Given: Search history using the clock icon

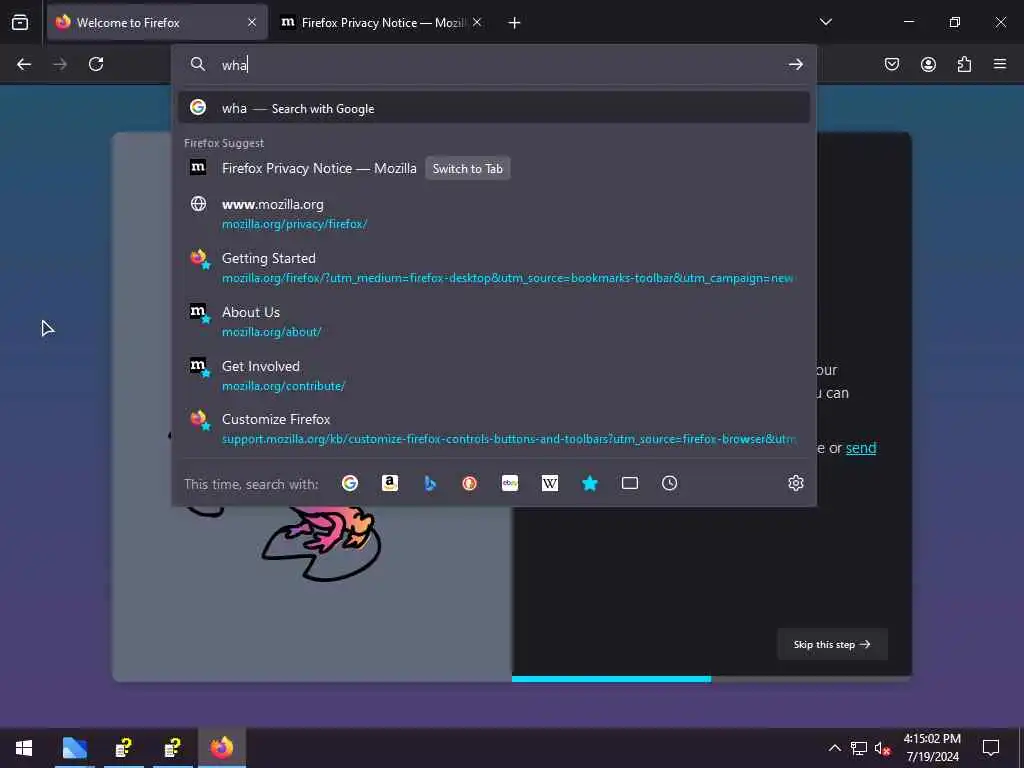Looking at the screenshot, I should 669,483.
